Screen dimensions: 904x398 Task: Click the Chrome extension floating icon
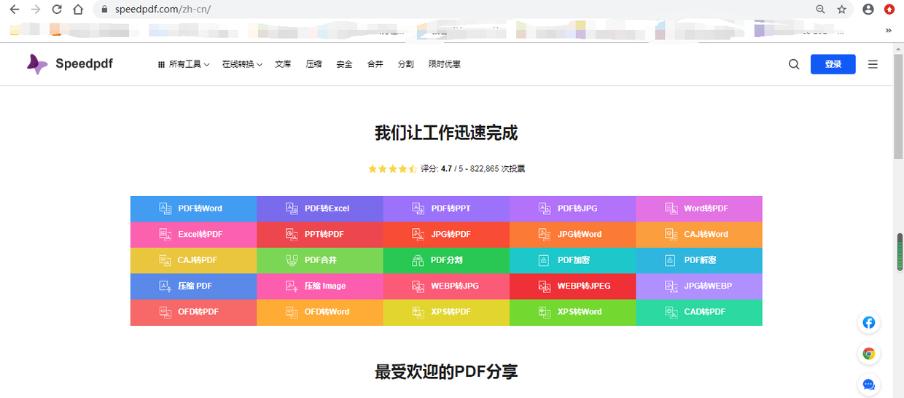tap(868, 354)
